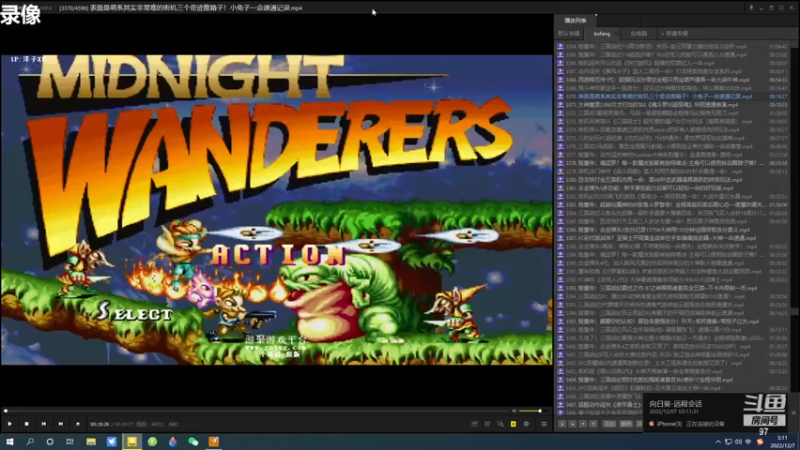Screen dimensions: 800x450
Task: Click the 删除 button below playlist
Action: [626, 424]
